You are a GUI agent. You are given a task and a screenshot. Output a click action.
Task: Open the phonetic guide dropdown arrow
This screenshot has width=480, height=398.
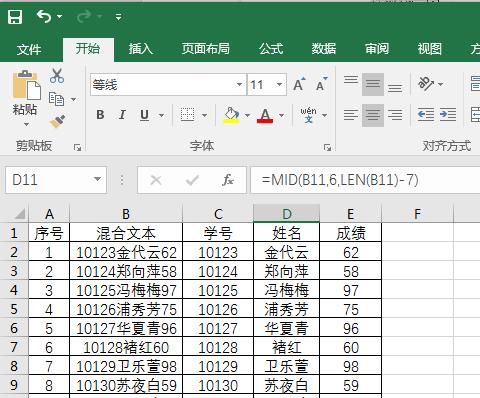pos(325,115)
